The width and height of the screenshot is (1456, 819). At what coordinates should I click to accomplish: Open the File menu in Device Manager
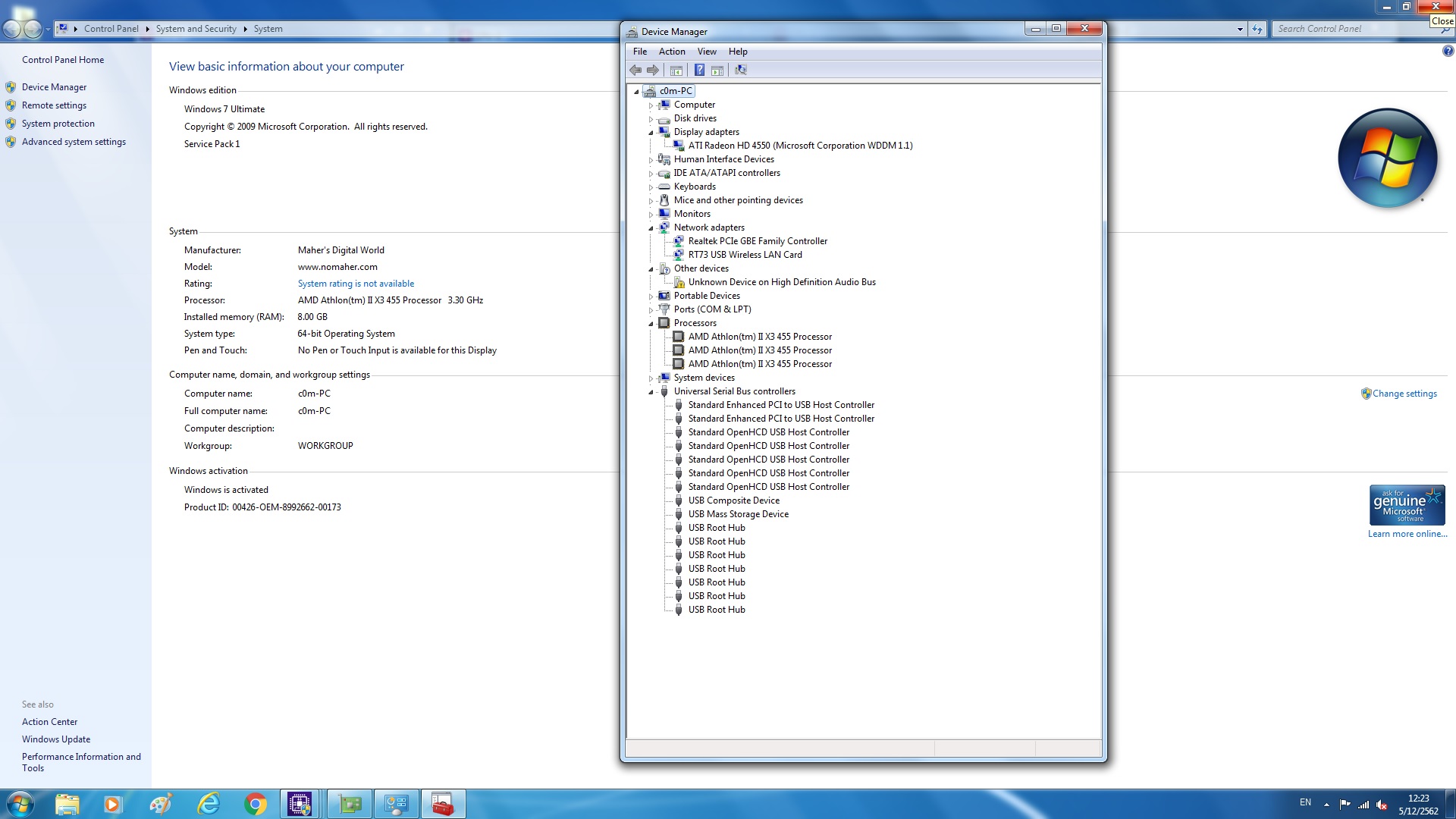[640, 52]
